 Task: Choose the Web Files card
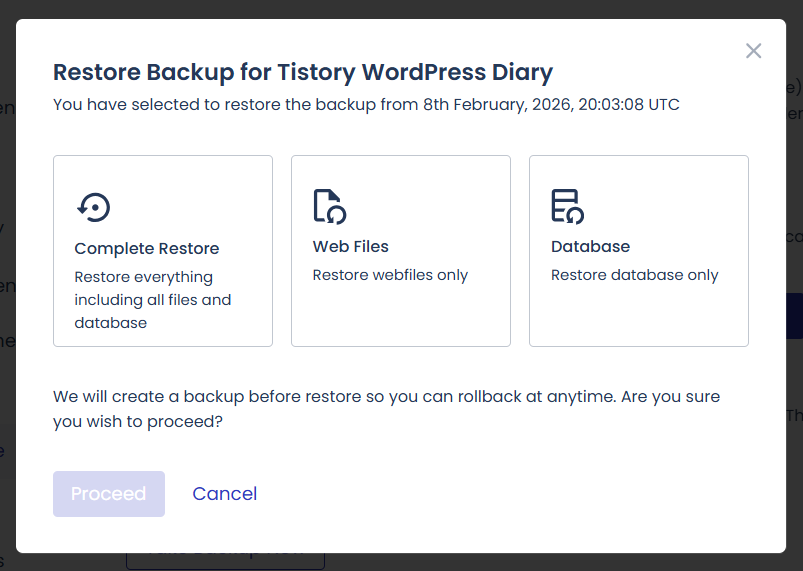click(x=401, y=251)
